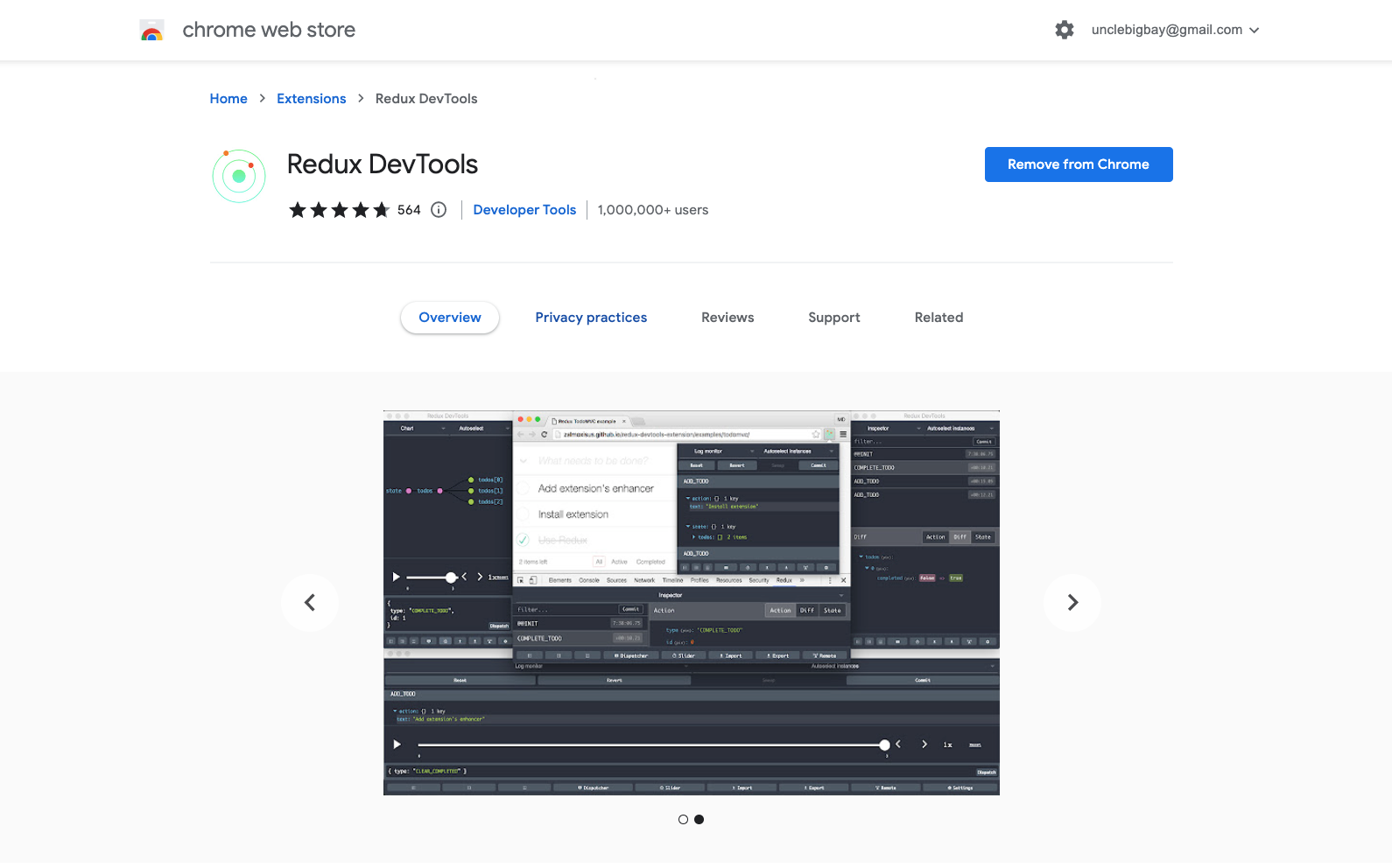Switch to the Privacy practices tab
The height and width of the screenshot is (868, 1392).
pos(591,318)
